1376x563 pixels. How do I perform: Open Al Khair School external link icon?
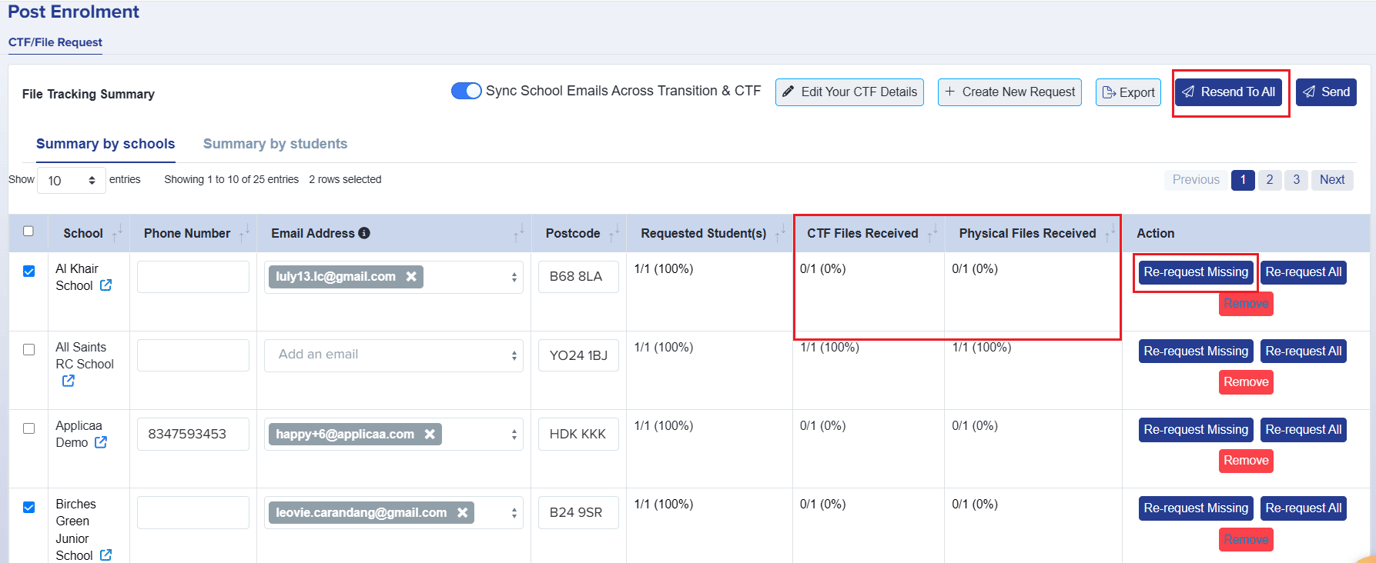[x=106, y=286]
